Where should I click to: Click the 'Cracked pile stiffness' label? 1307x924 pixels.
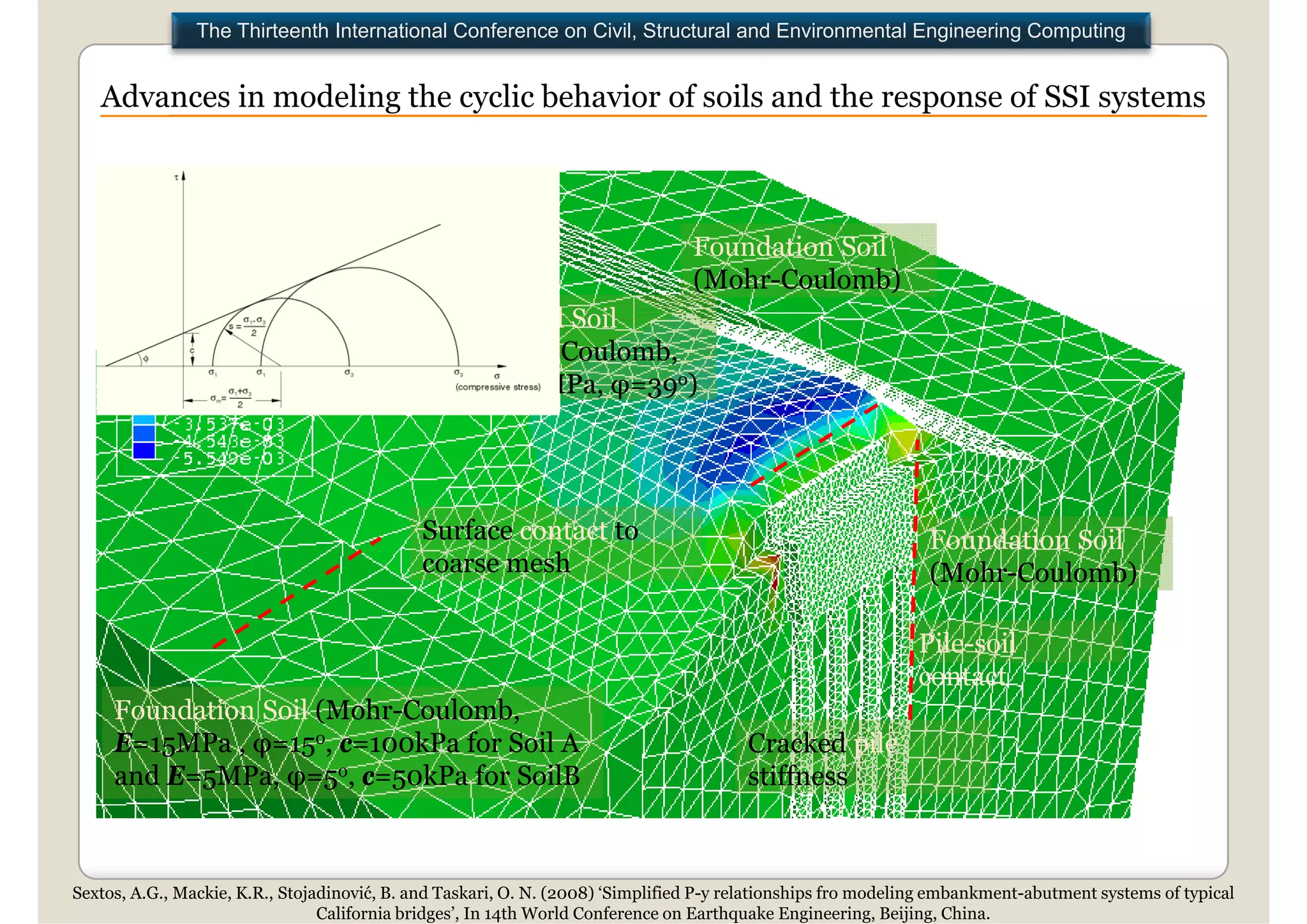823,759
